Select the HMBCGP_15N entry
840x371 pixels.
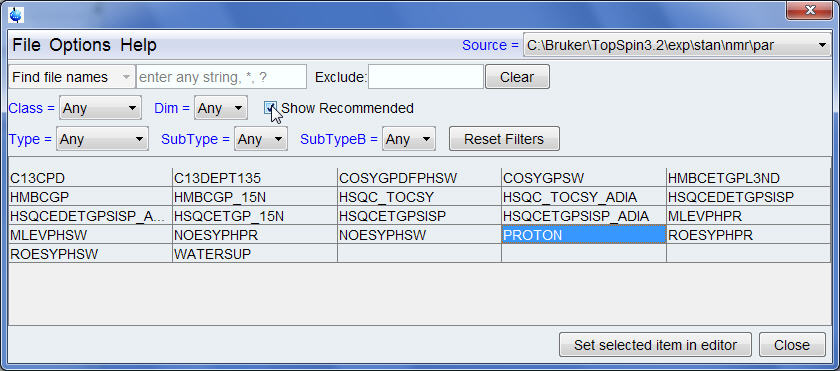[255, 197]
